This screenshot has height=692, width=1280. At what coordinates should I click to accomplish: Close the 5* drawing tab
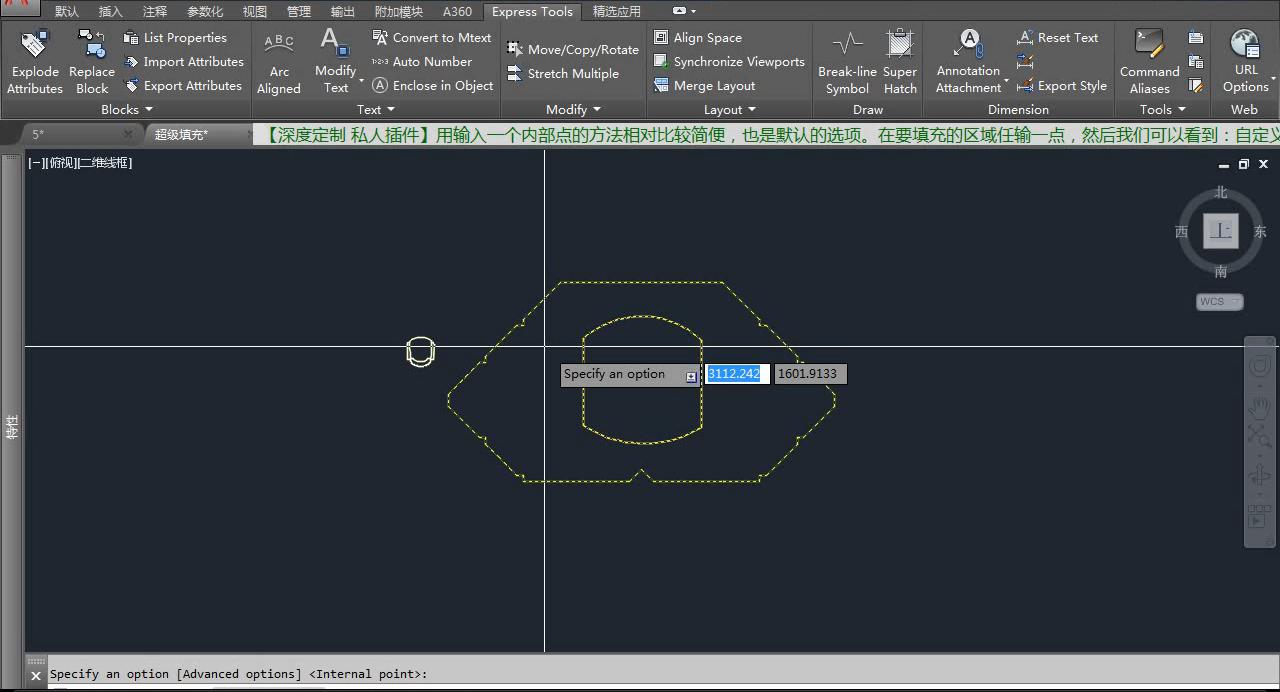[x=129, y=134]
